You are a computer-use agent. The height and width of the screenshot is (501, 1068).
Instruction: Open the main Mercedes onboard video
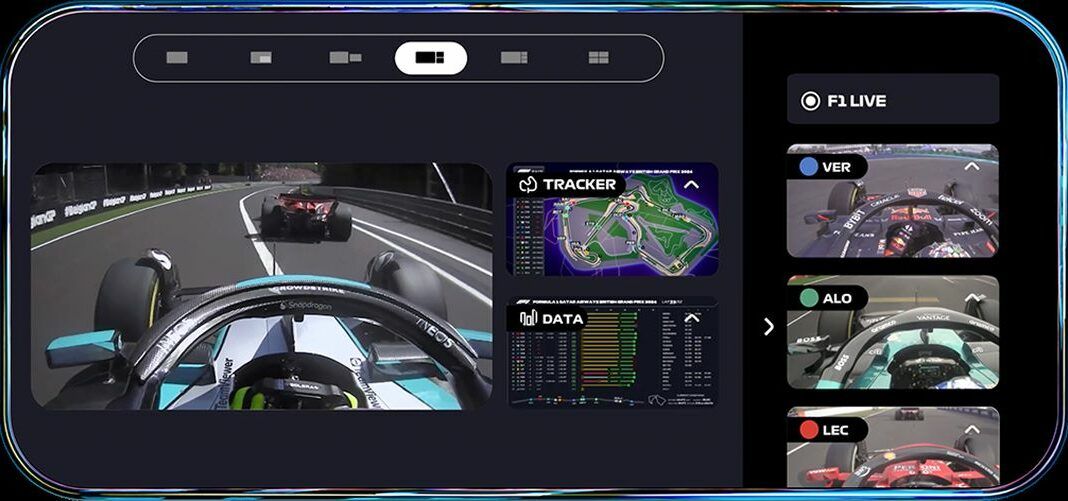point(262,286)
